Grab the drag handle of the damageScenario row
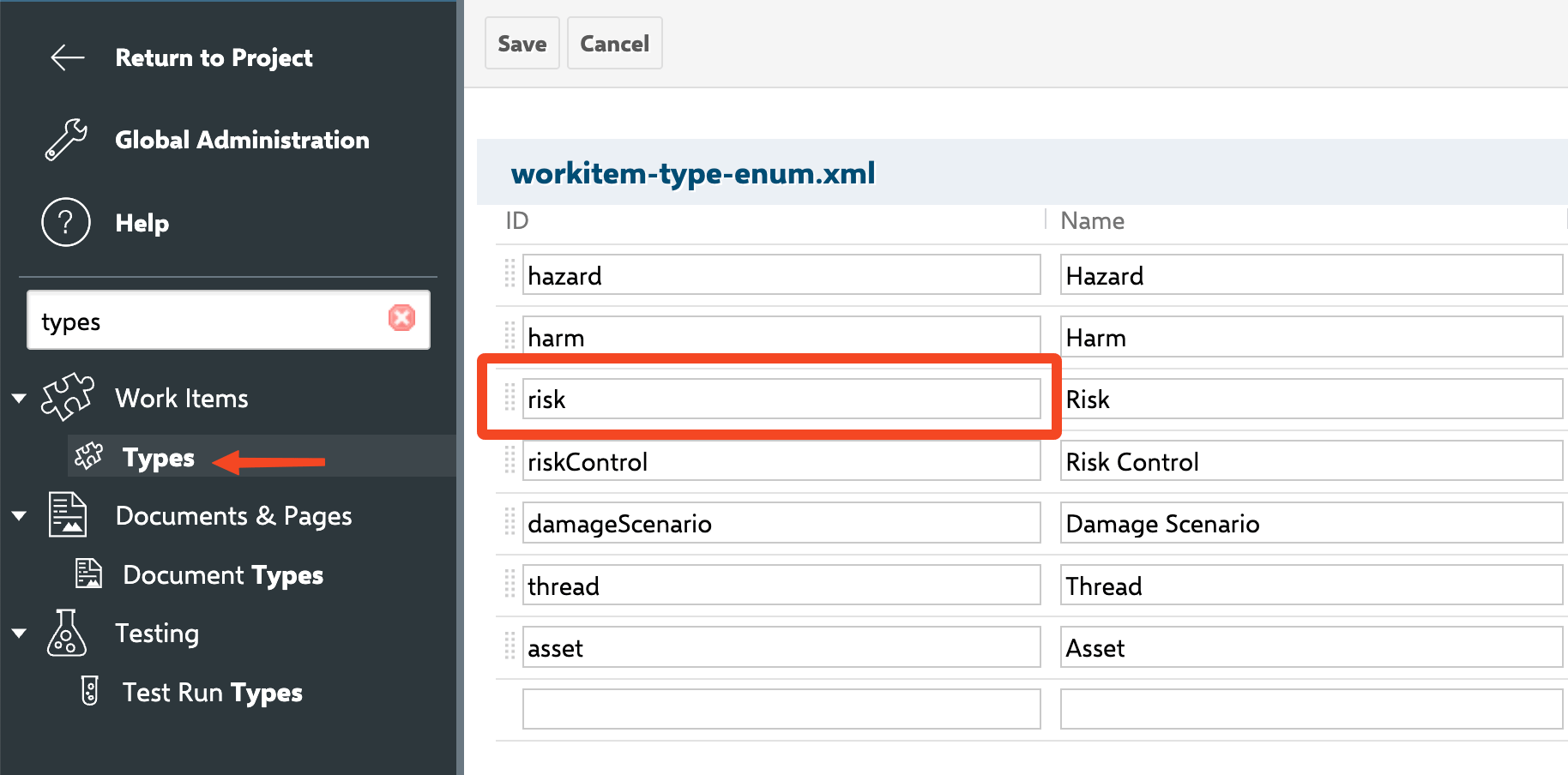Screen dimensions: 1568x775 pyautogui.click(x=510, y=522)
